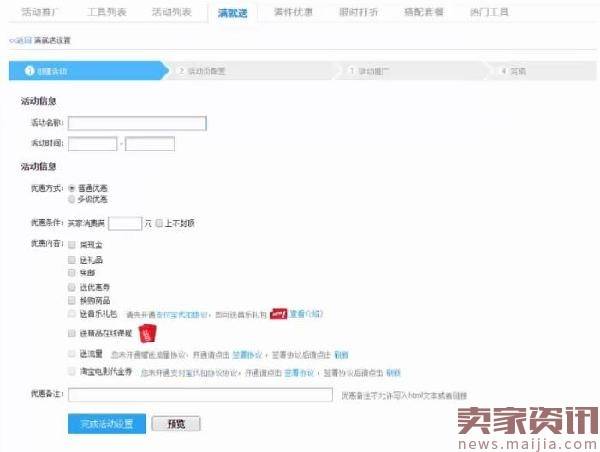The image size is (600, 452).
Task: Click 刷新 link in 淘宝电影代金券 row
Action: (x=393, y=372)
